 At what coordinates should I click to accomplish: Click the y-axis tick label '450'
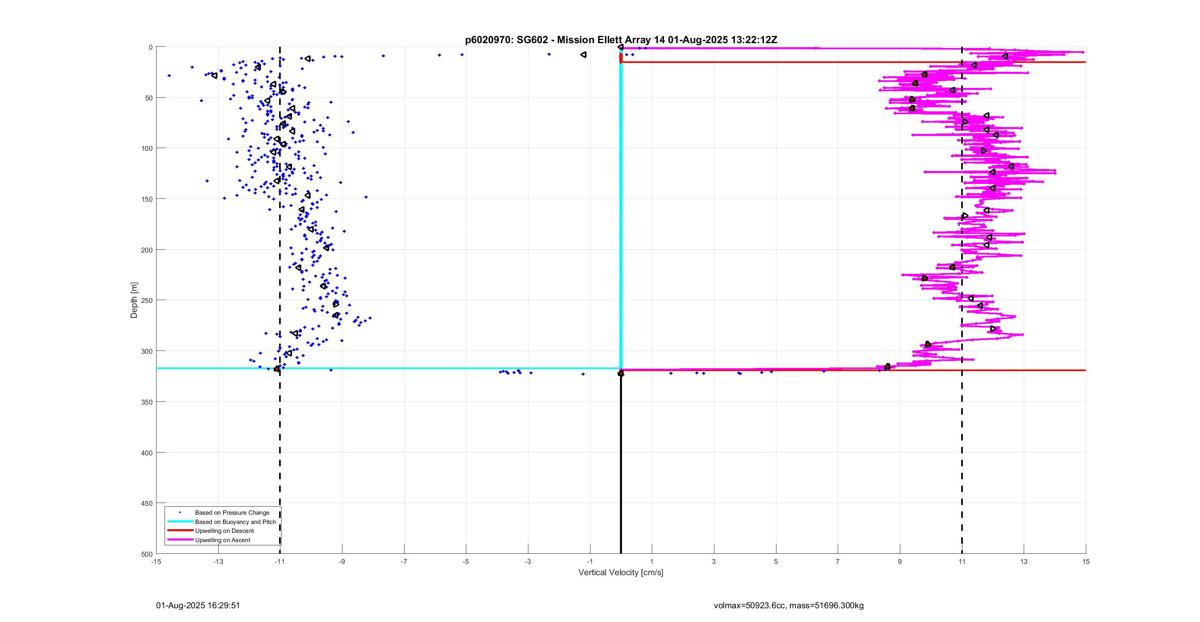[146, 503]
